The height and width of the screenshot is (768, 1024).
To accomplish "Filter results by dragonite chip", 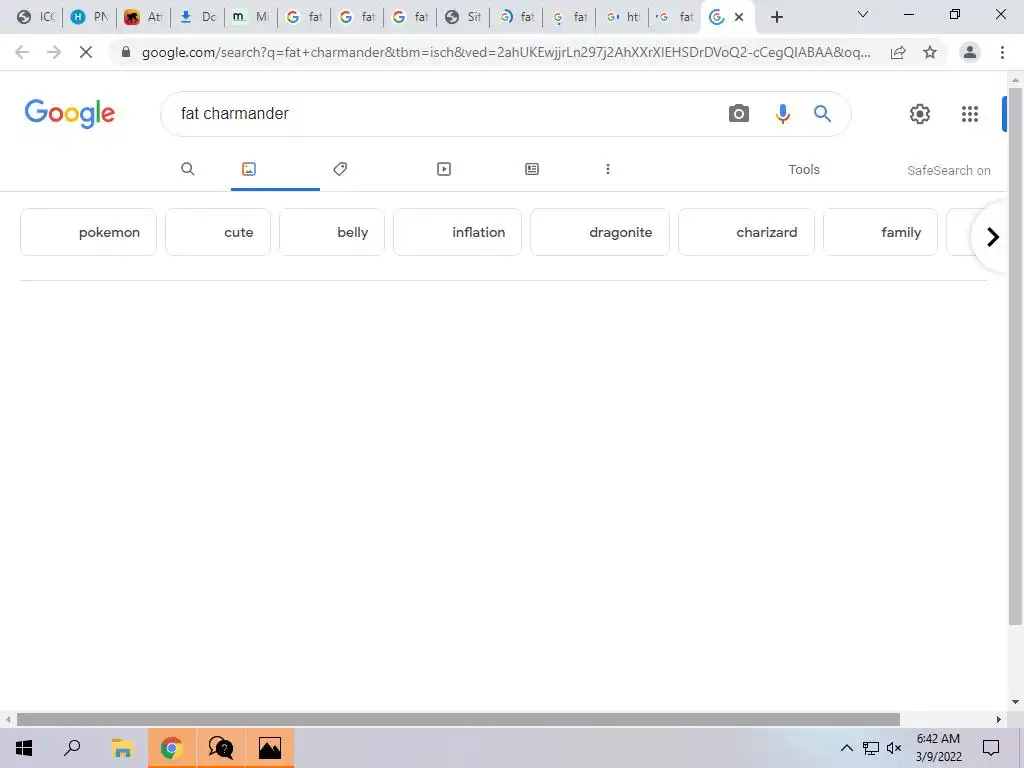I will click(x=600, y=232).
